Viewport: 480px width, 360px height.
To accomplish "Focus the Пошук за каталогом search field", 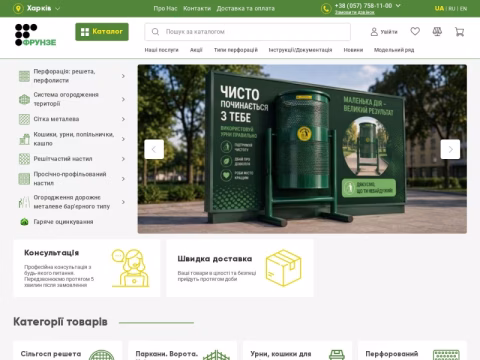I will [247, 32].
